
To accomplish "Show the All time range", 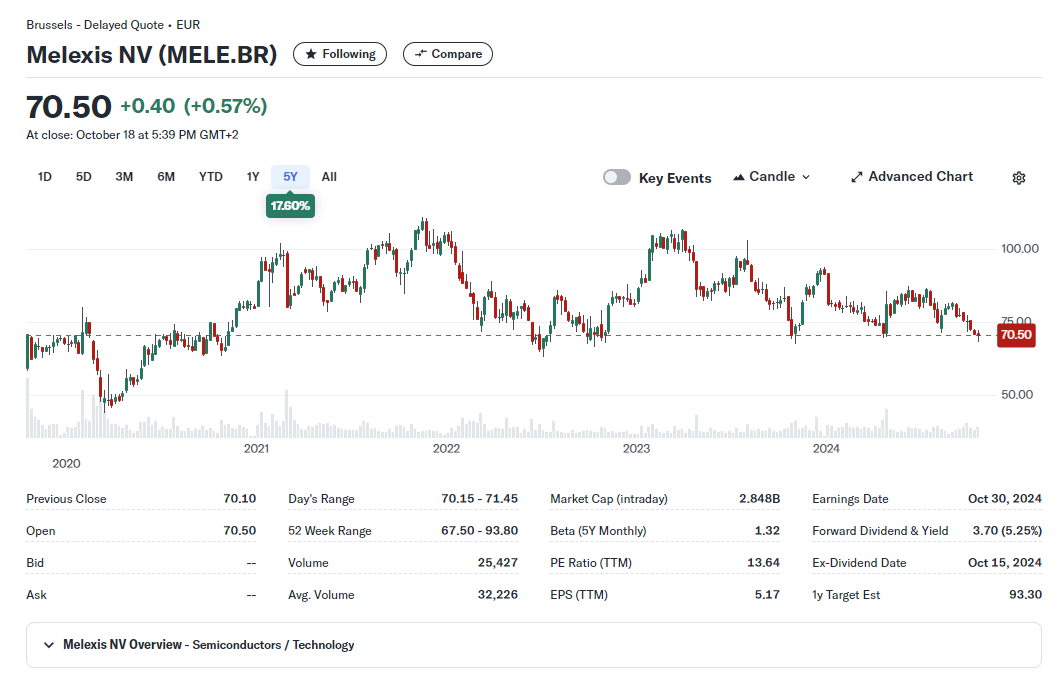I will coord(329,177).
